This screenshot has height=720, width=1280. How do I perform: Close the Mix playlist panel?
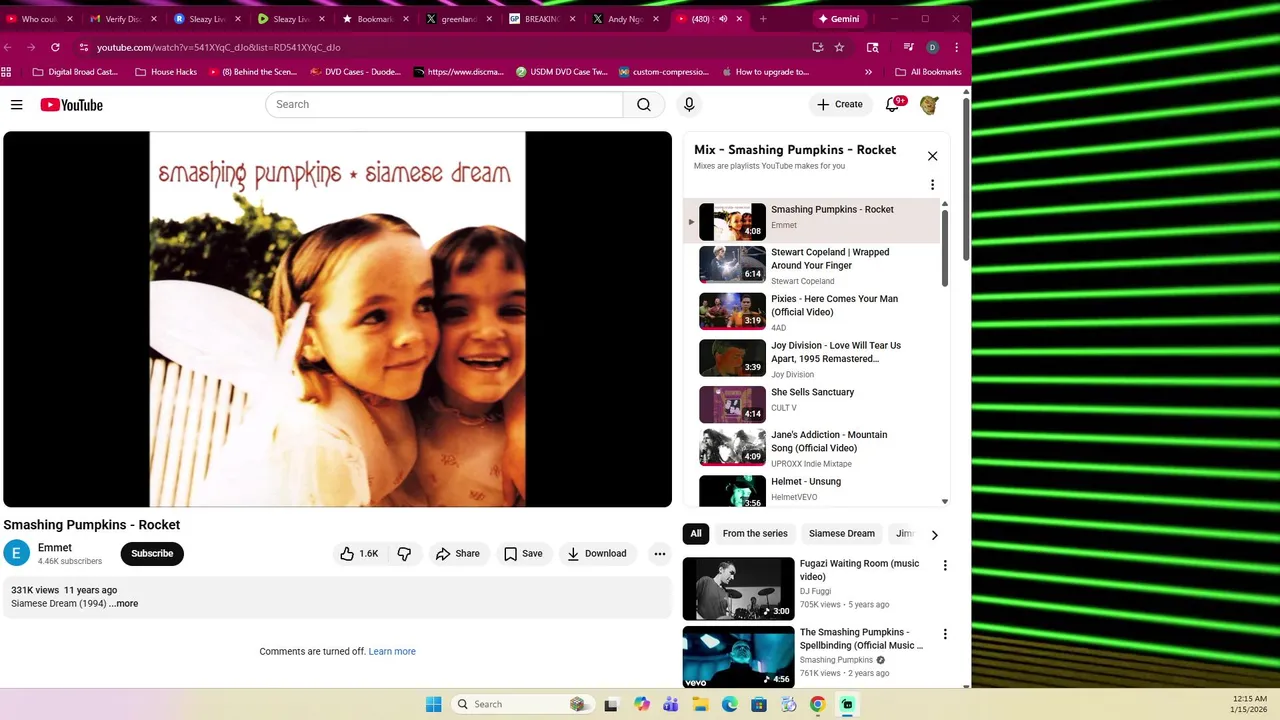[932, 156]
